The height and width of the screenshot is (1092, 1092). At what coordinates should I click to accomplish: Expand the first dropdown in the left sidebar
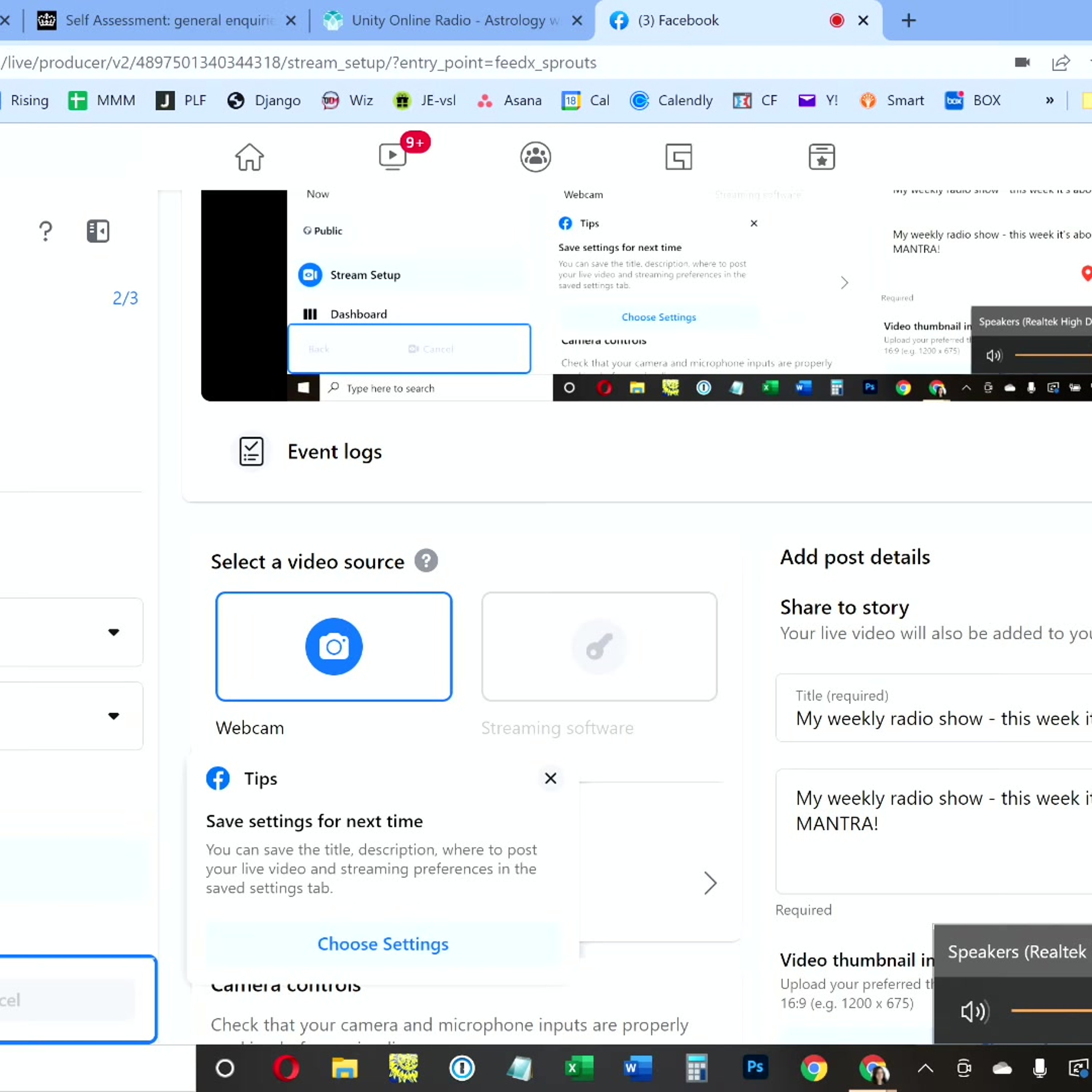114,632
